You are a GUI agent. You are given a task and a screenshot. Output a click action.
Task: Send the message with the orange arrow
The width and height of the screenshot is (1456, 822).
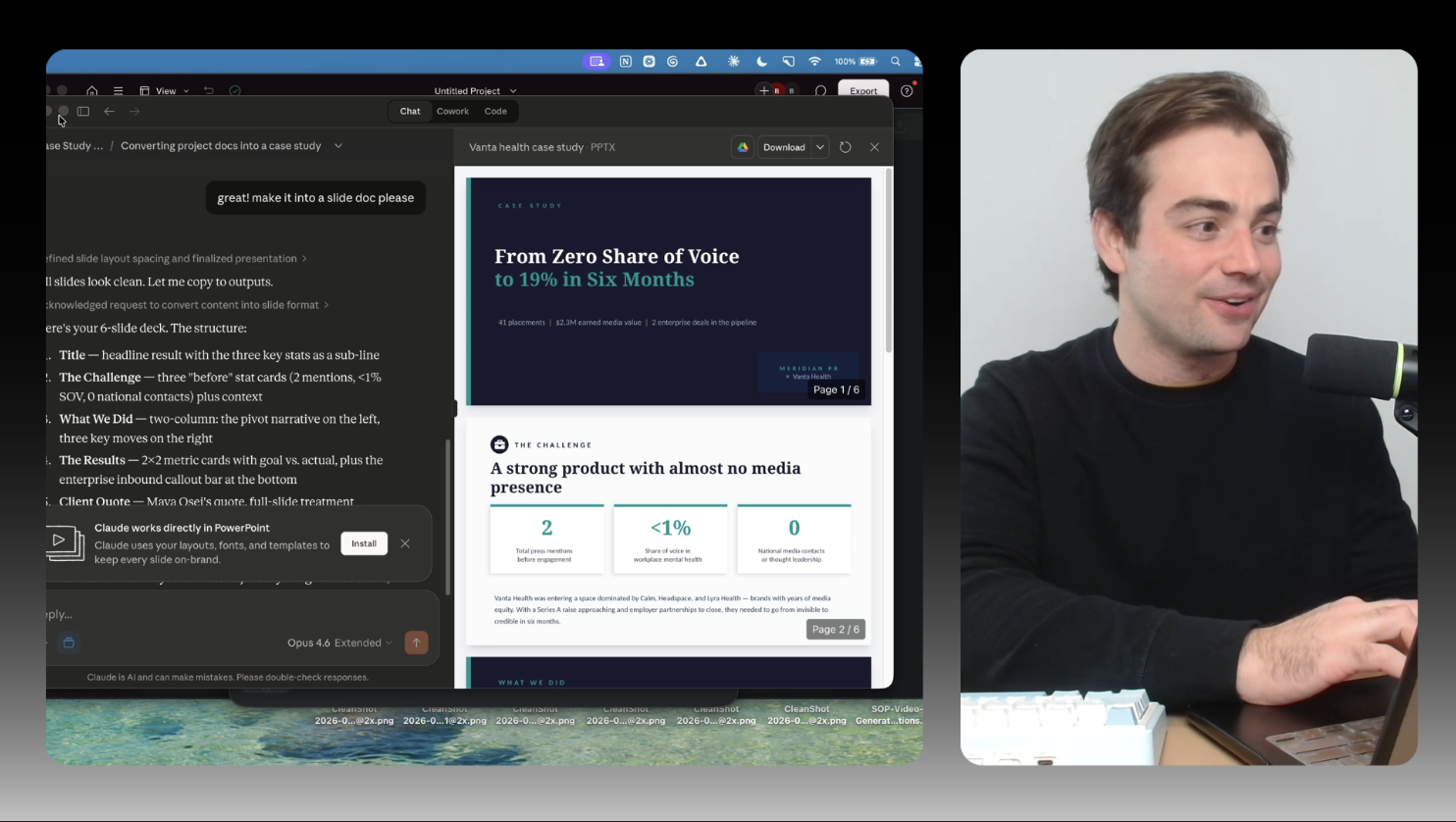click(416, 642)
